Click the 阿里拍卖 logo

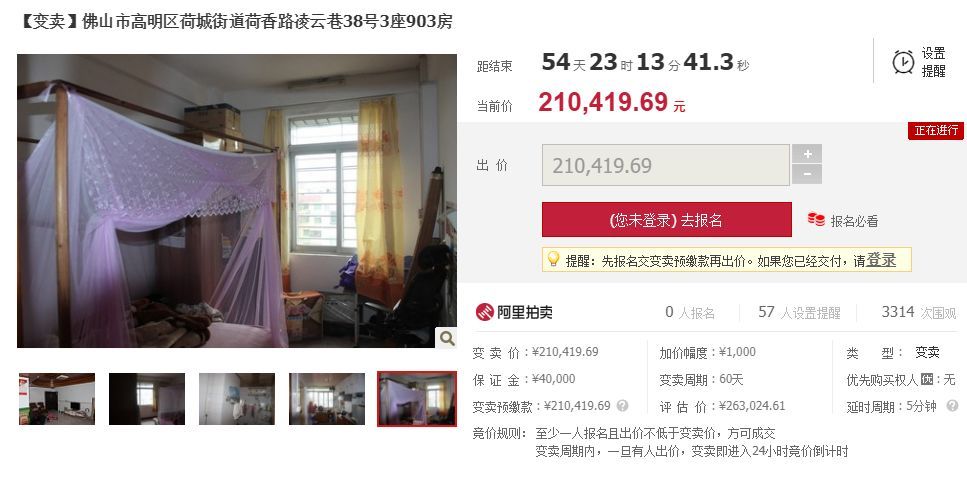click(x=514, y=312)
